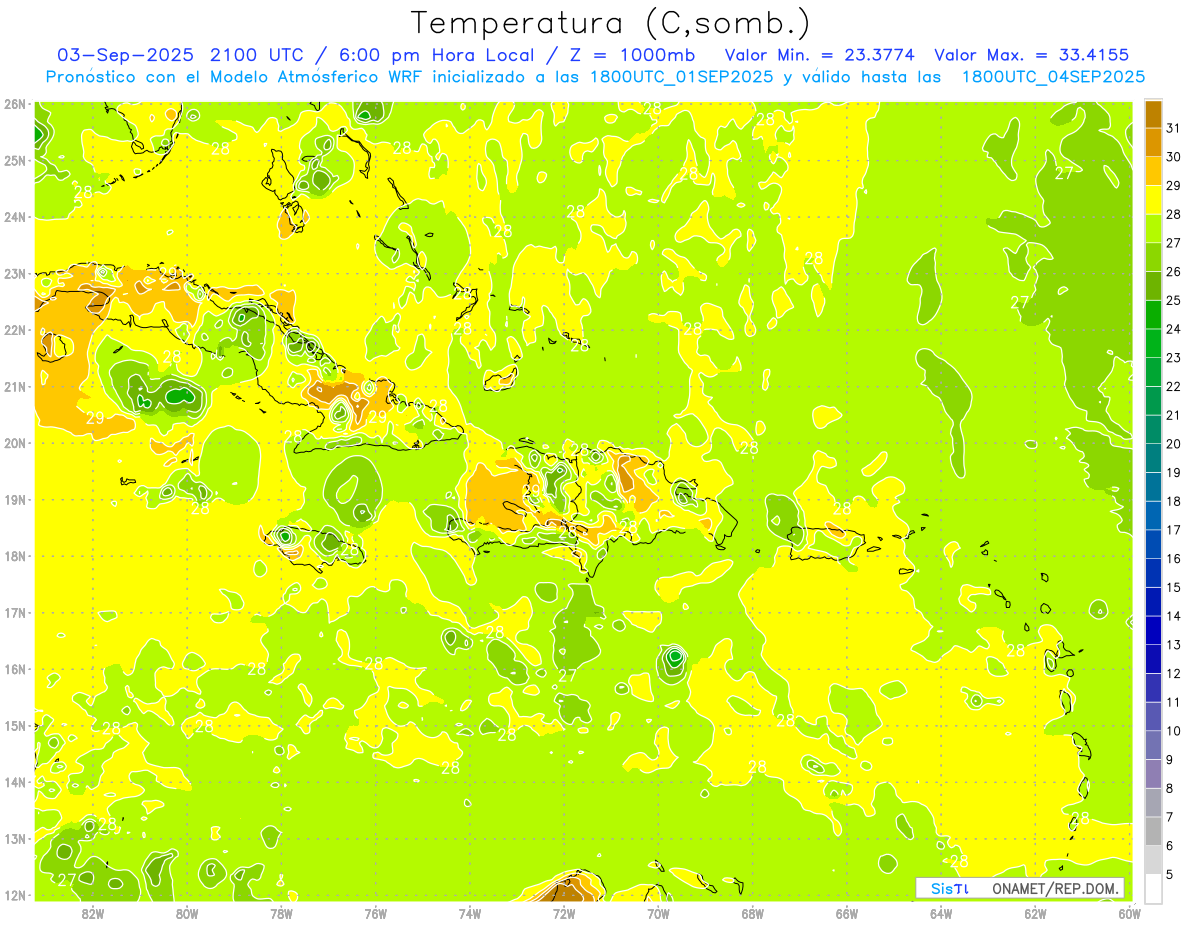Click the 80W longitude axis label
This screenshot has width=1200, height=927.
(187, 913)
